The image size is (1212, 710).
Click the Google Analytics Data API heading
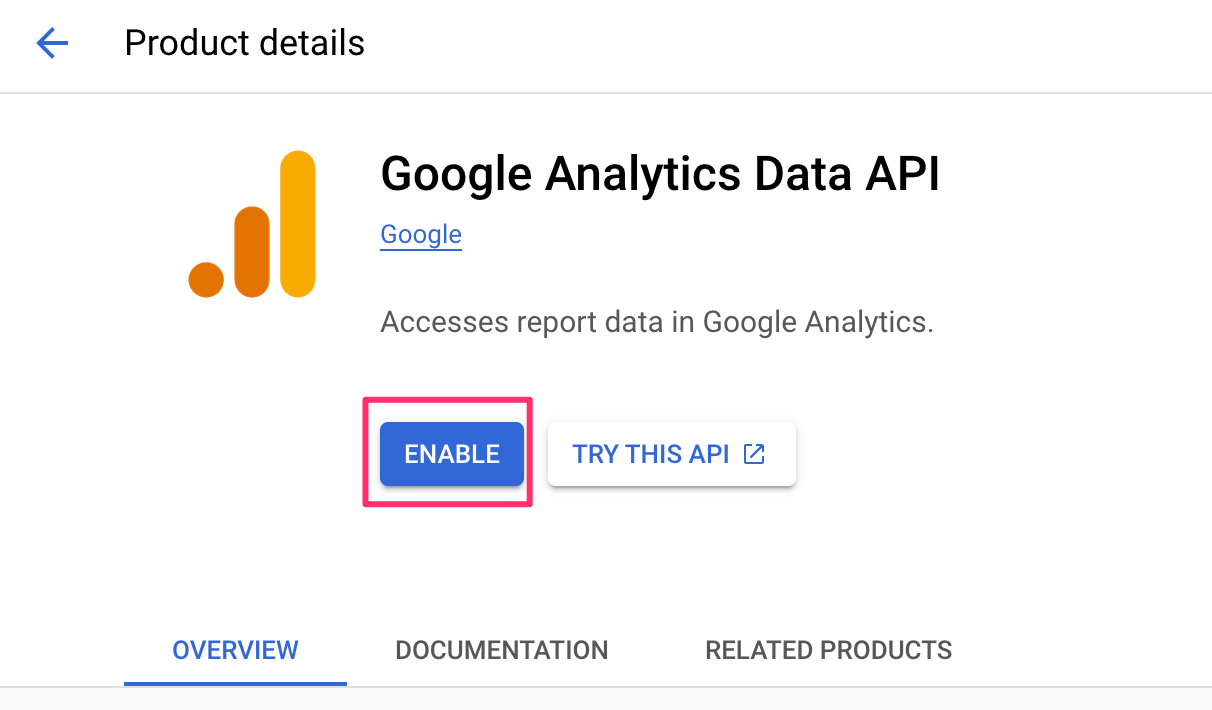point(660,175)
